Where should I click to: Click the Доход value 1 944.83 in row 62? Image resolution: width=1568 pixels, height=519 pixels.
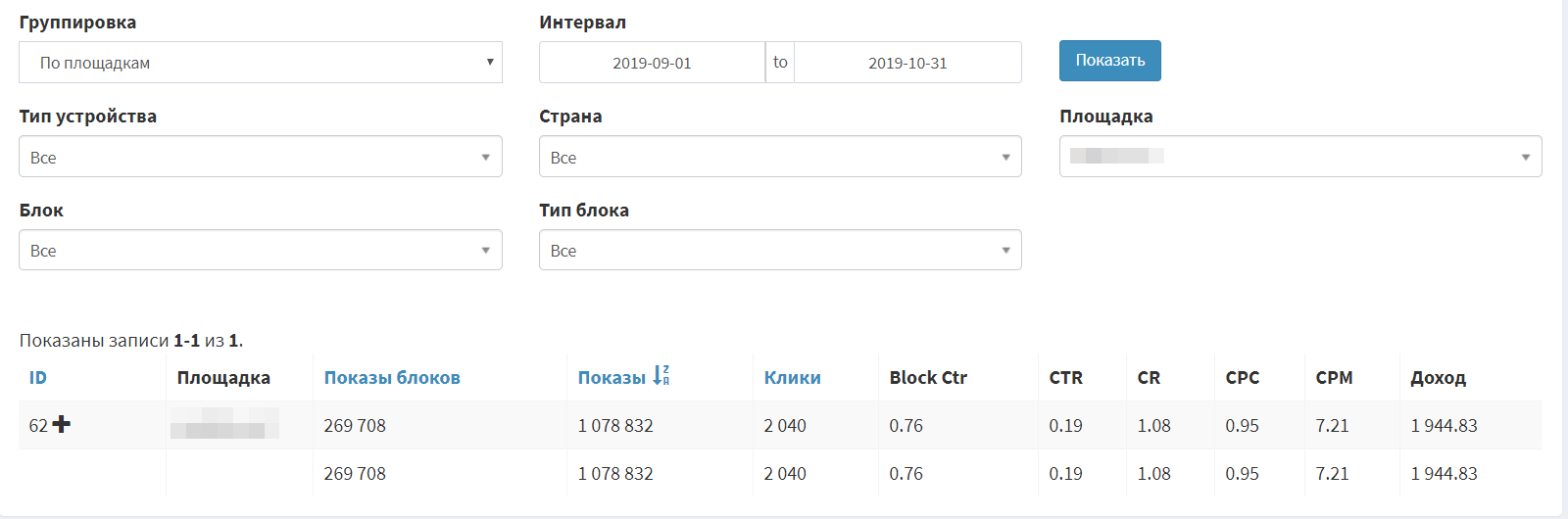point(1444,426)
